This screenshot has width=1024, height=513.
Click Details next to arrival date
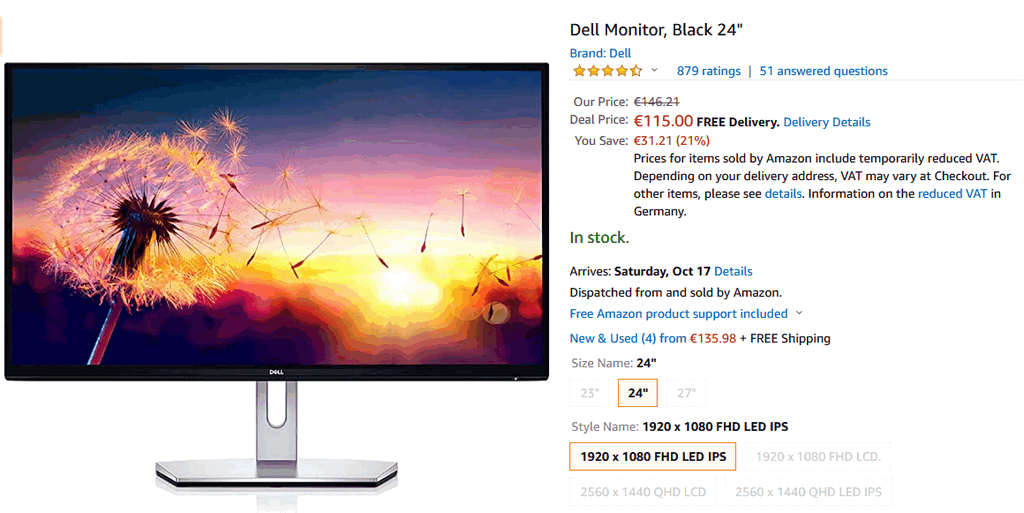click(x=733, y=272)
